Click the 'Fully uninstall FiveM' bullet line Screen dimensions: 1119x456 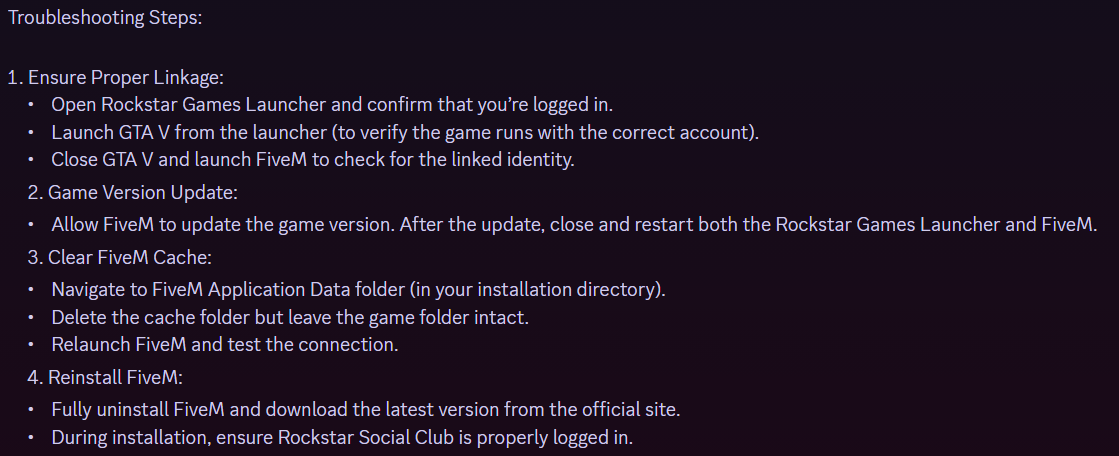click(366, 410)
